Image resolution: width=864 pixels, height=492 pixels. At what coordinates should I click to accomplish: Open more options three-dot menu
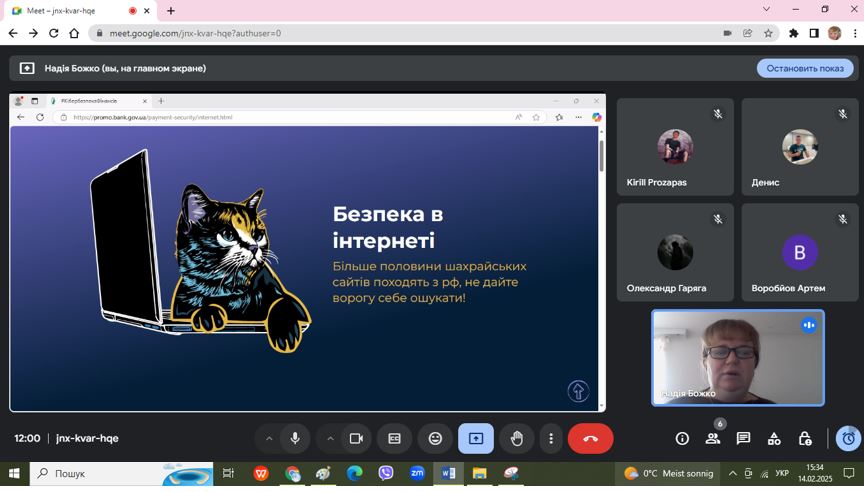point(550,438)
